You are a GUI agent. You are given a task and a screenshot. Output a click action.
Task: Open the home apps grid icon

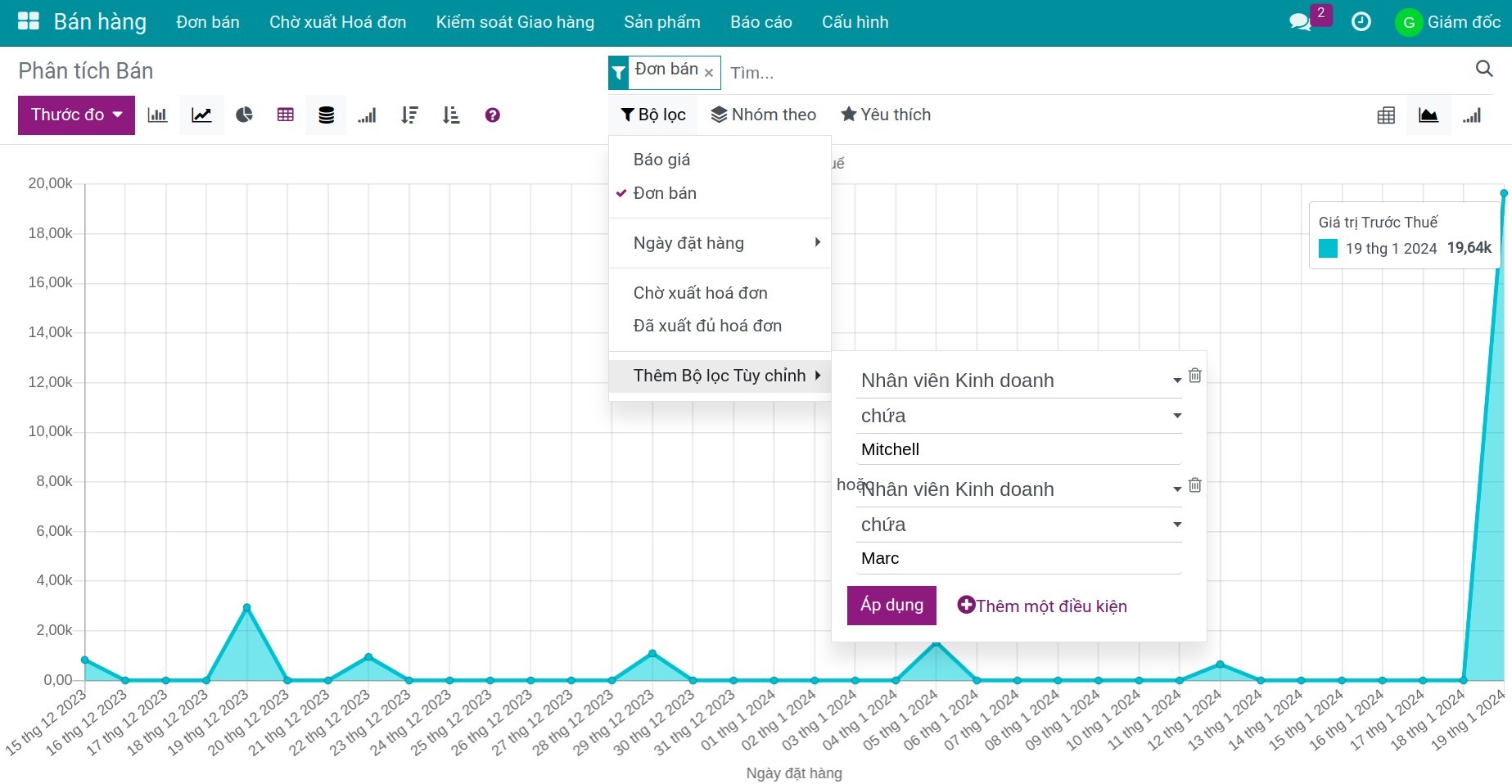coord(29,22)
